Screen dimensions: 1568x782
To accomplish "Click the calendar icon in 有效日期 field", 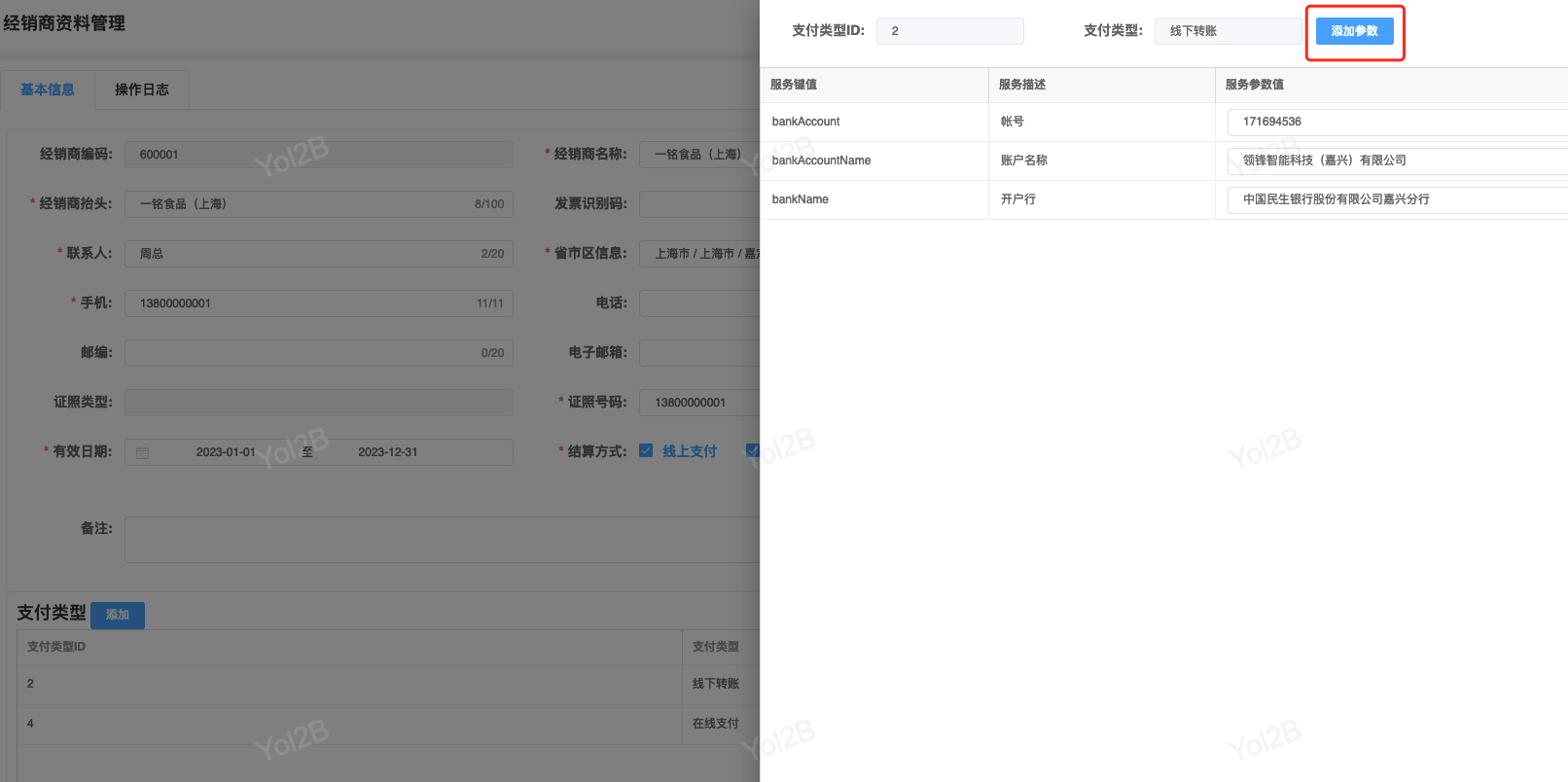I will click(x=143, y=452).
